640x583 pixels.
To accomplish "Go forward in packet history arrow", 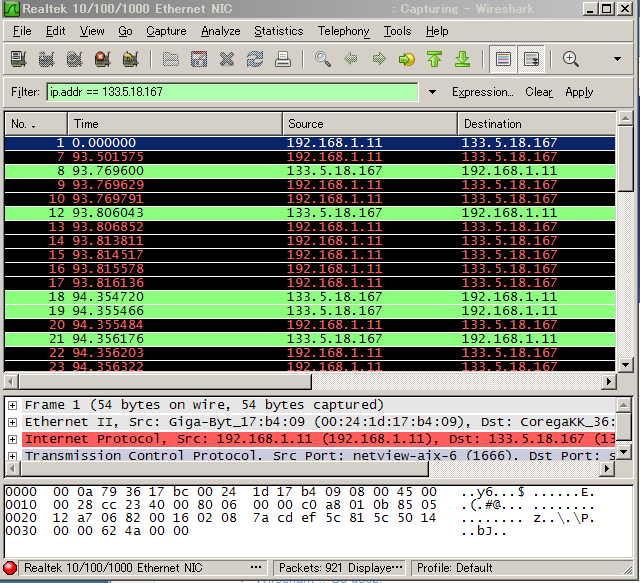I will [379, 59].
